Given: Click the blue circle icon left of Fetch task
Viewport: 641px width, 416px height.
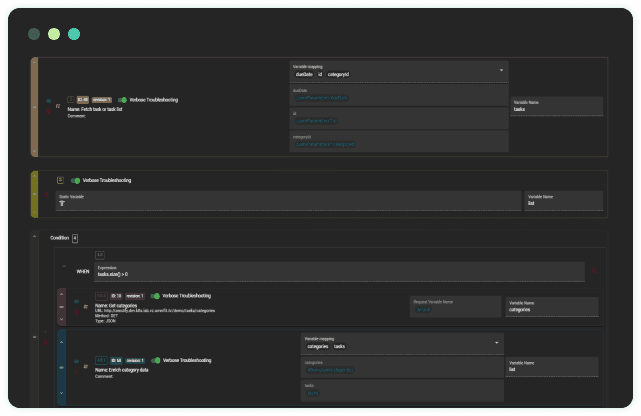Looking at the screenshot, I should tap(48, 102).
